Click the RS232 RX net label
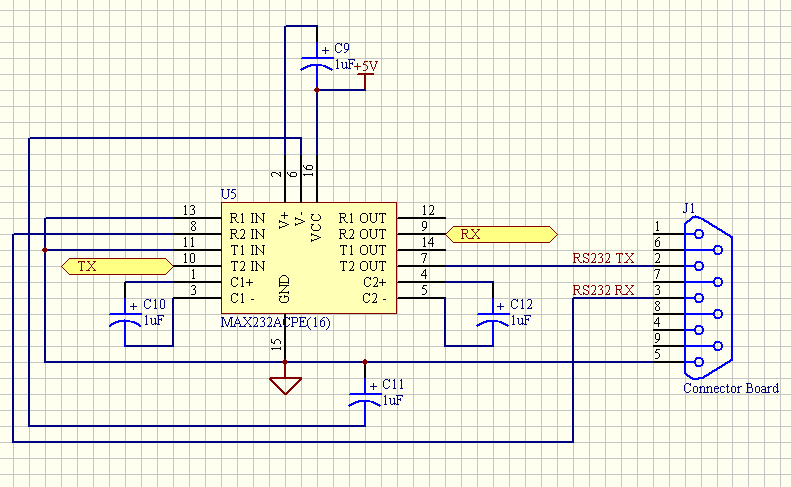Screen dimensions: 791x487 coord(603,291)
